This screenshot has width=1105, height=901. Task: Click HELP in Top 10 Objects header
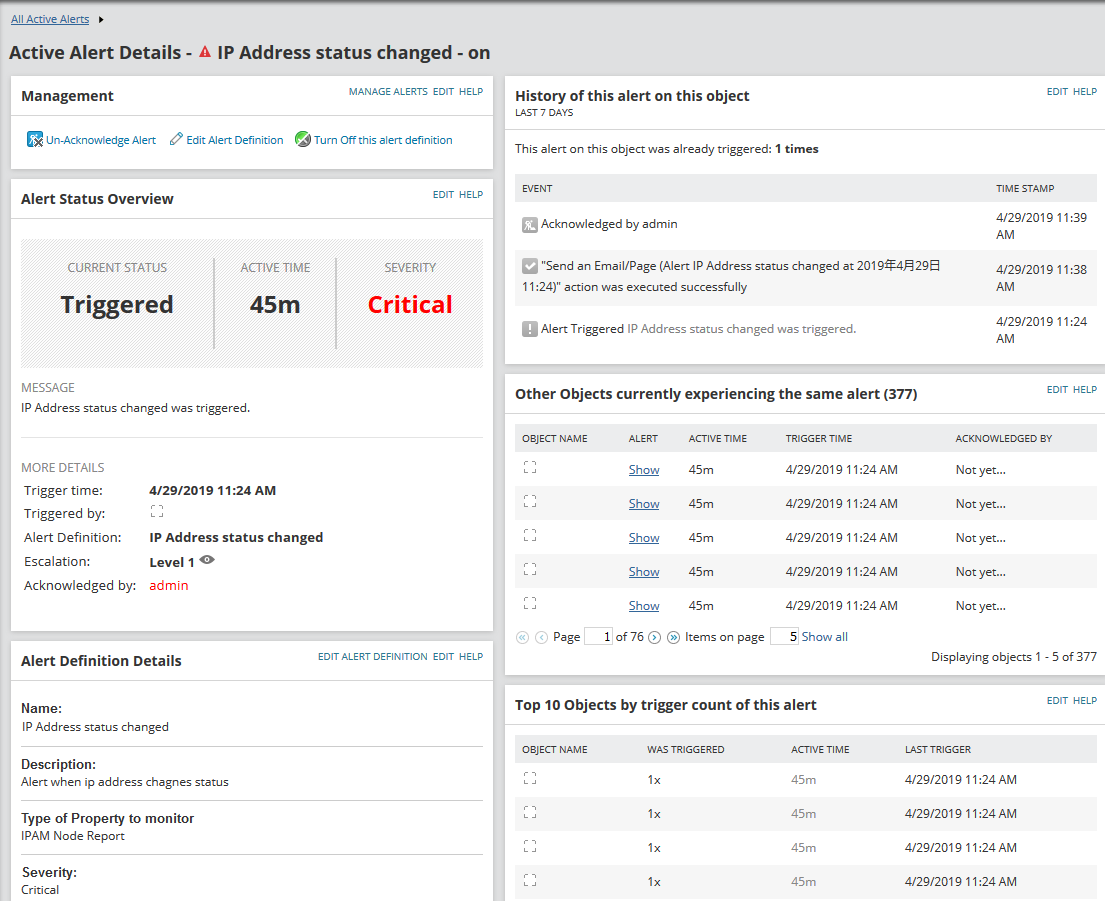[x=1085, y=700]
